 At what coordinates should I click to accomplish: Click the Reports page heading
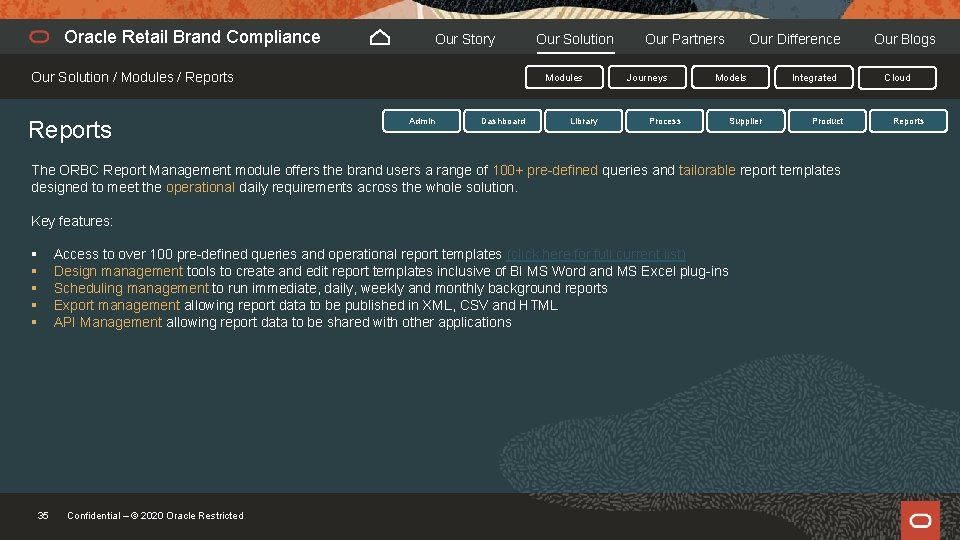[x=70, y=130]
